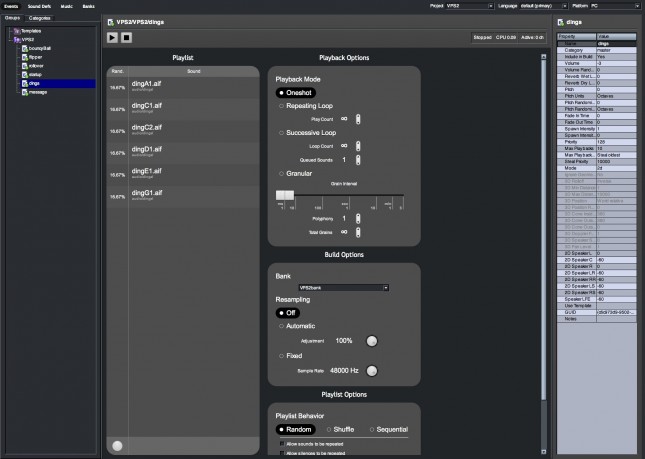The height and width of the screenshot is (459, 645).
Task: Select the Granular playback mode
Action: [x=280, y=172]
